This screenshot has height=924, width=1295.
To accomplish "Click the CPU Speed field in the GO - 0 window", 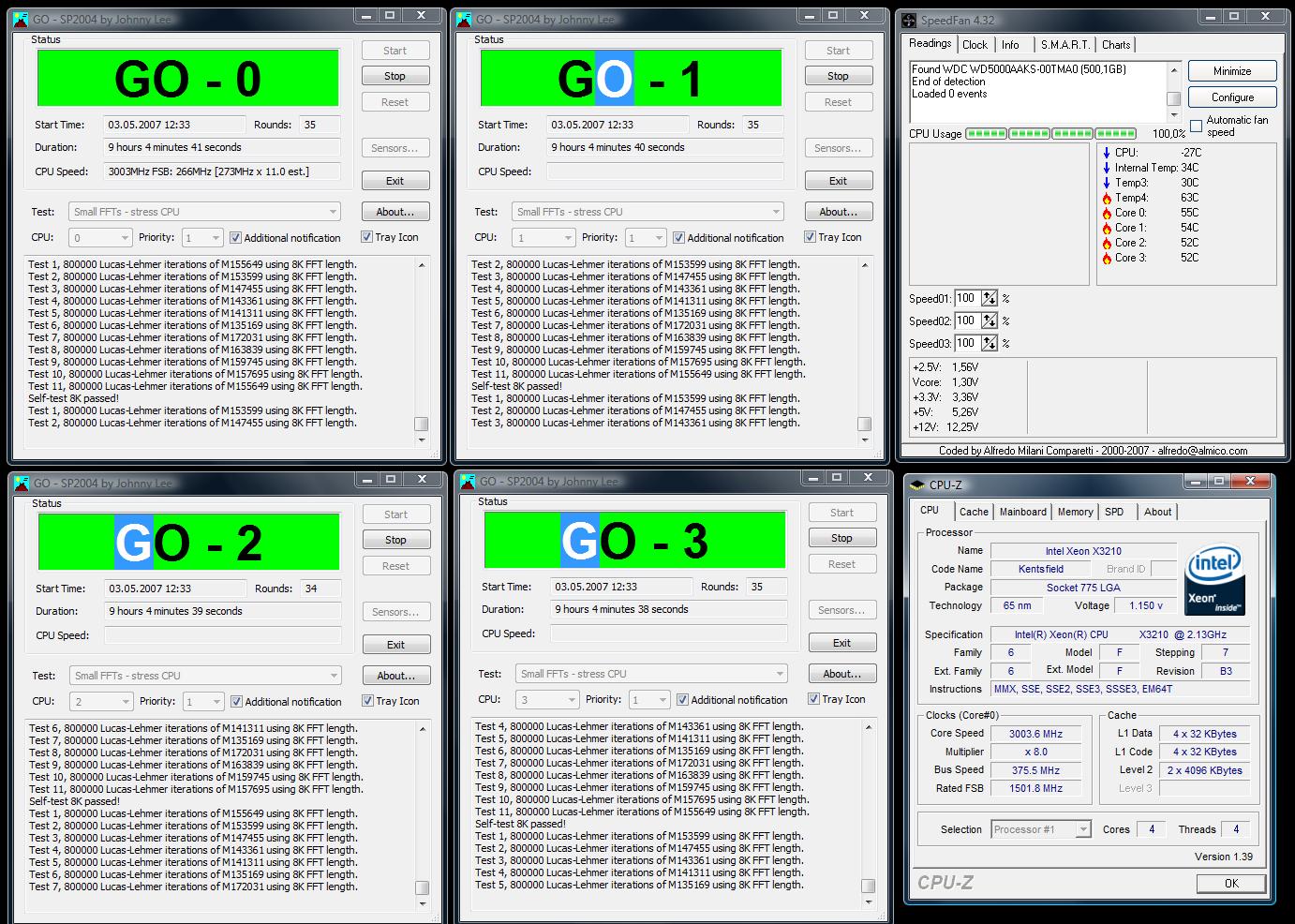I will pos(221,171).
